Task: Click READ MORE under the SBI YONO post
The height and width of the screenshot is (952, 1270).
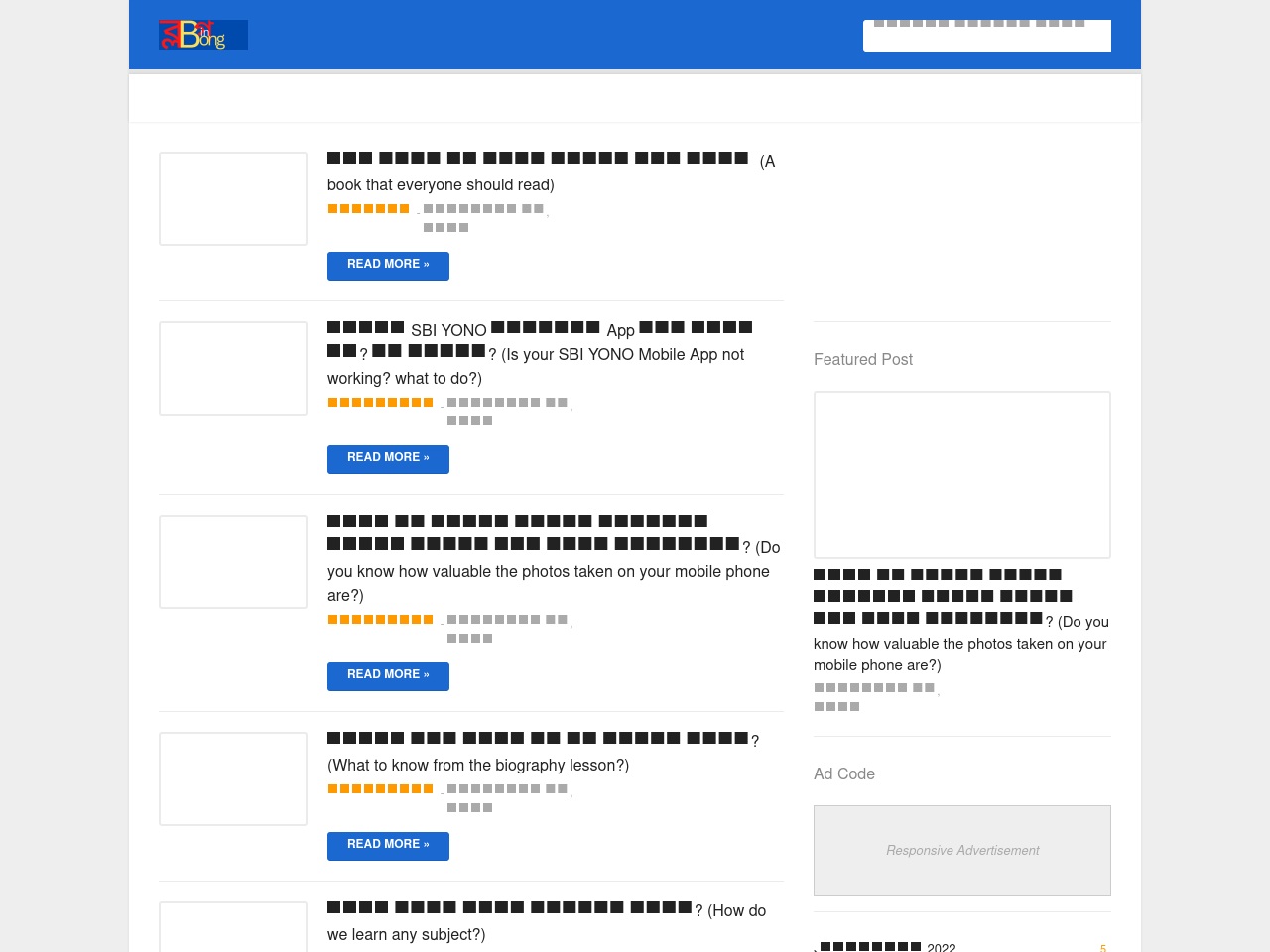Action: point(388,459)
